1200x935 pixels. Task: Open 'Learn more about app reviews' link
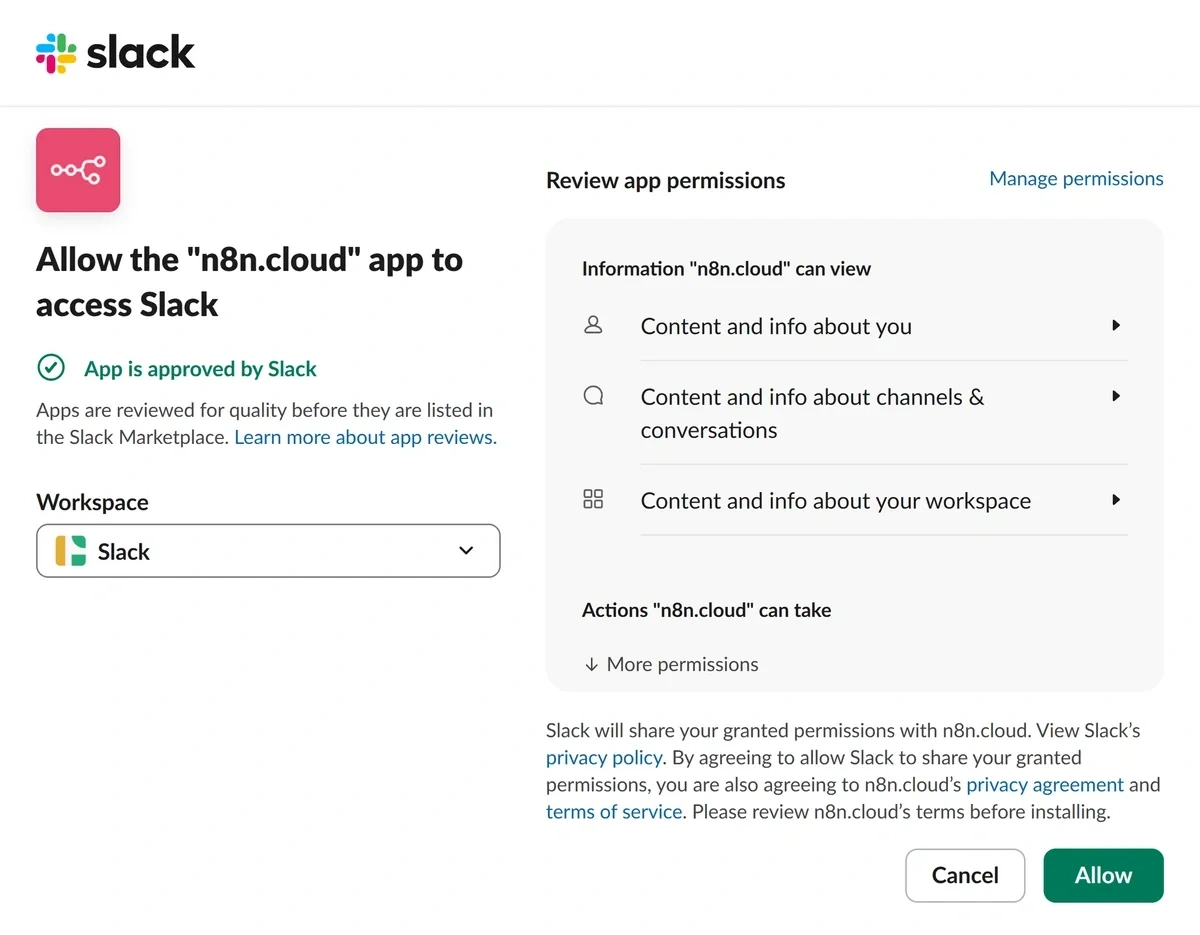click(x=365, y=437)
